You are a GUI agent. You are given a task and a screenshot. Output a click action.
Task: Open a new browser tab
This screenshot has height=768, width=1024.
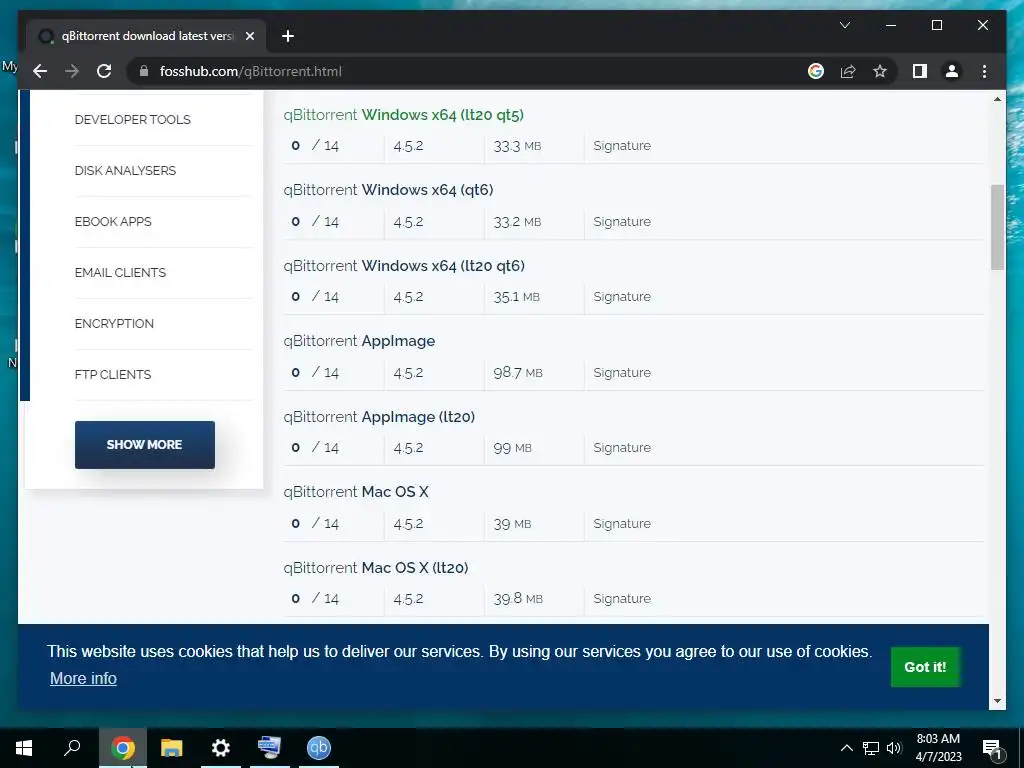click(x=287, y=36)
